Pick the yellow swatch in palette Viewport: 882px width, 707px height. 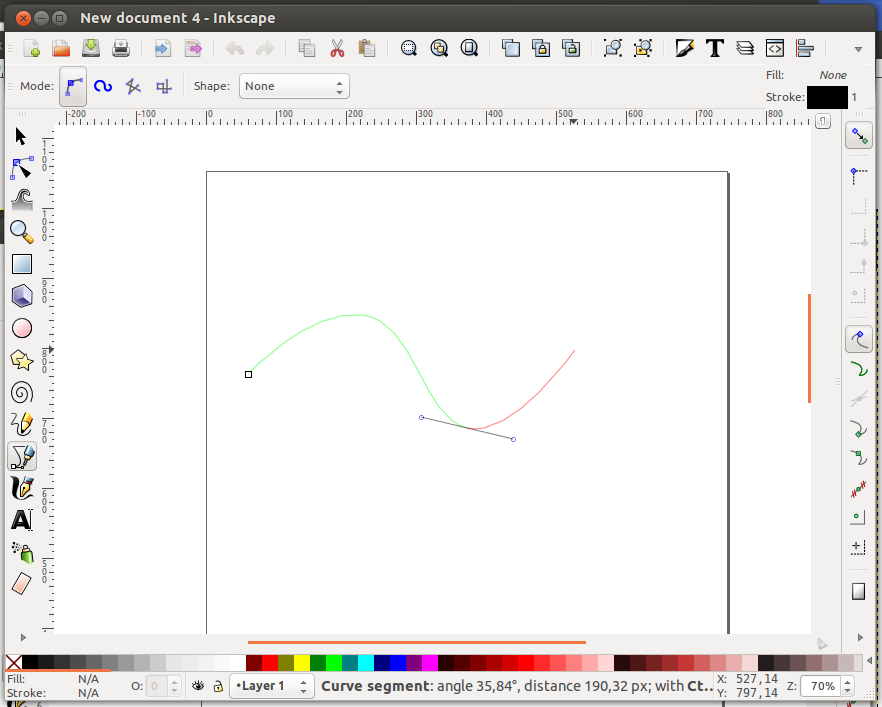coord(301,662)
